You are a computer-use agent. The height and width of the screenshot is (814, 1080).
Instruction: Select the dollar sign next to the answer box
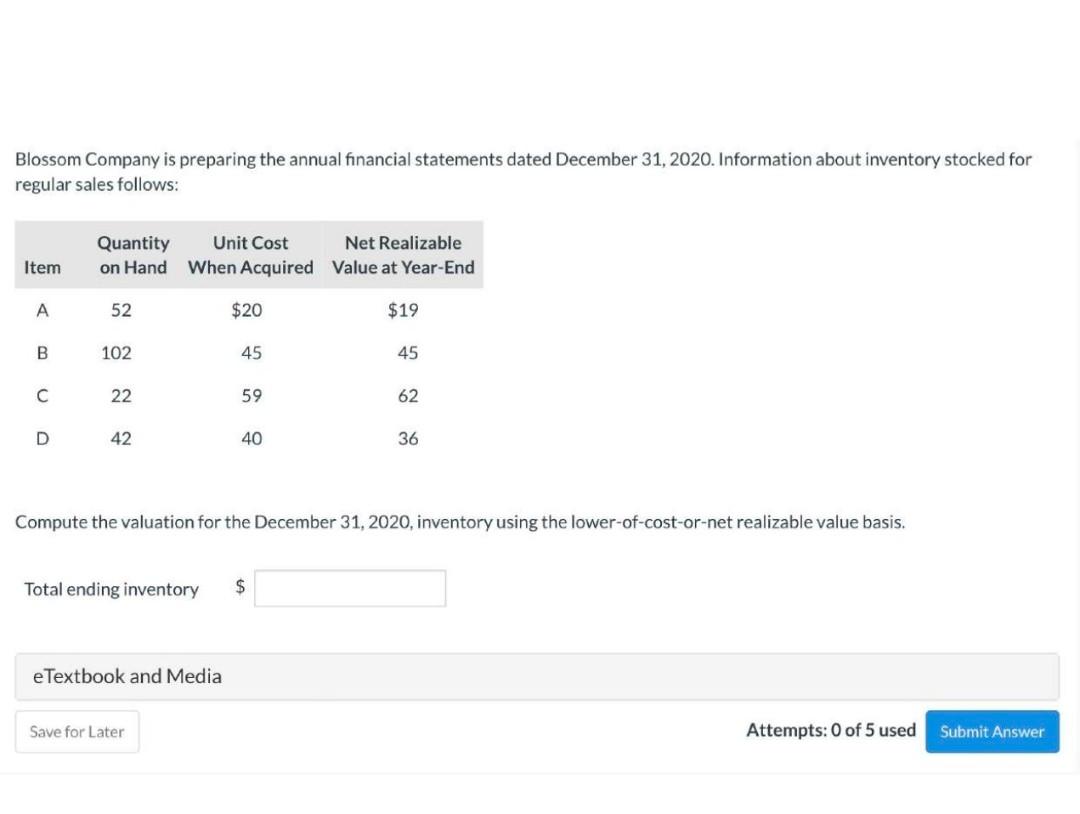(x=239, y=588)
